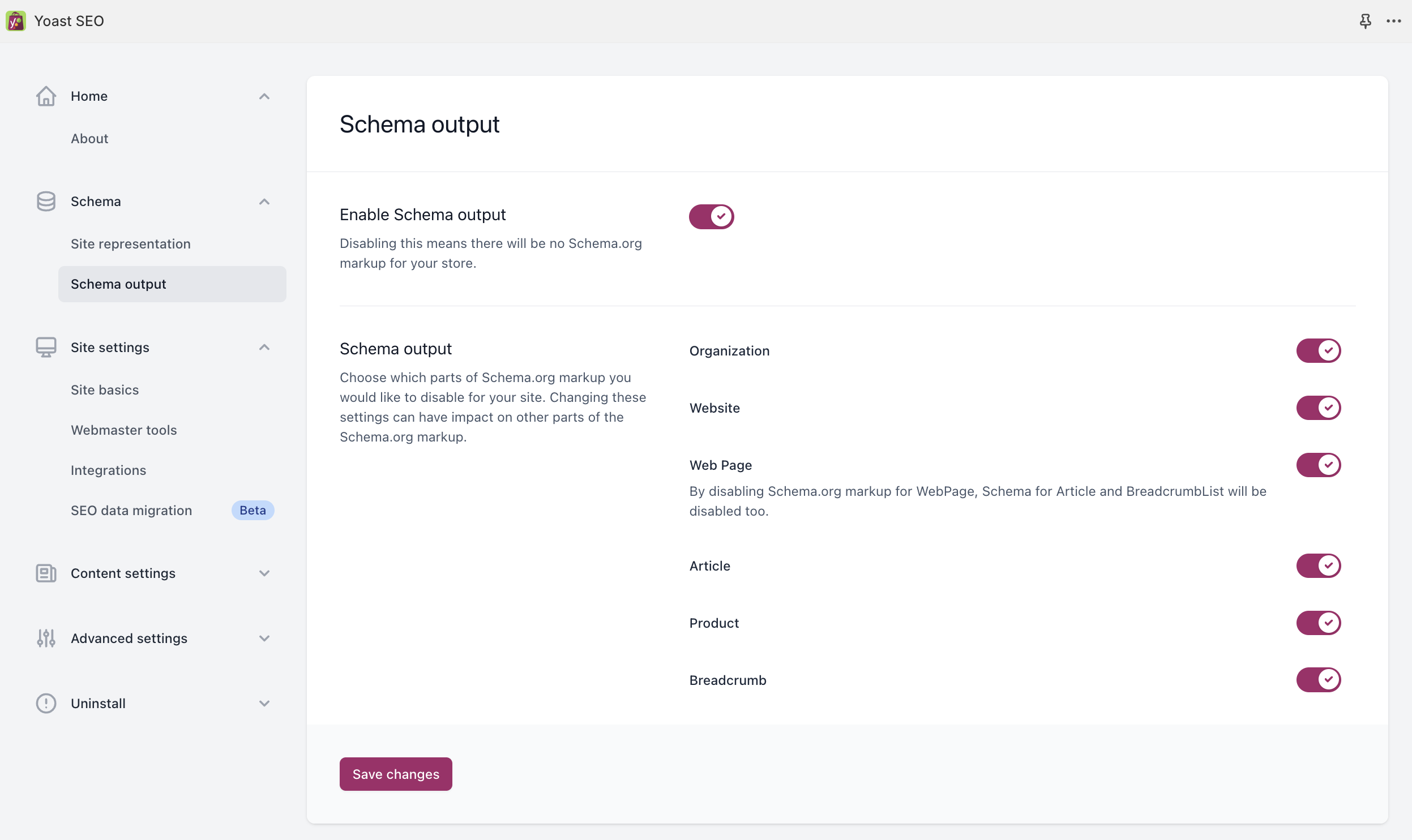Toggle off the Breadcrumb schema switch
The height and width of the screenshot is (840, 1412).
click(x=1318, y=680)
